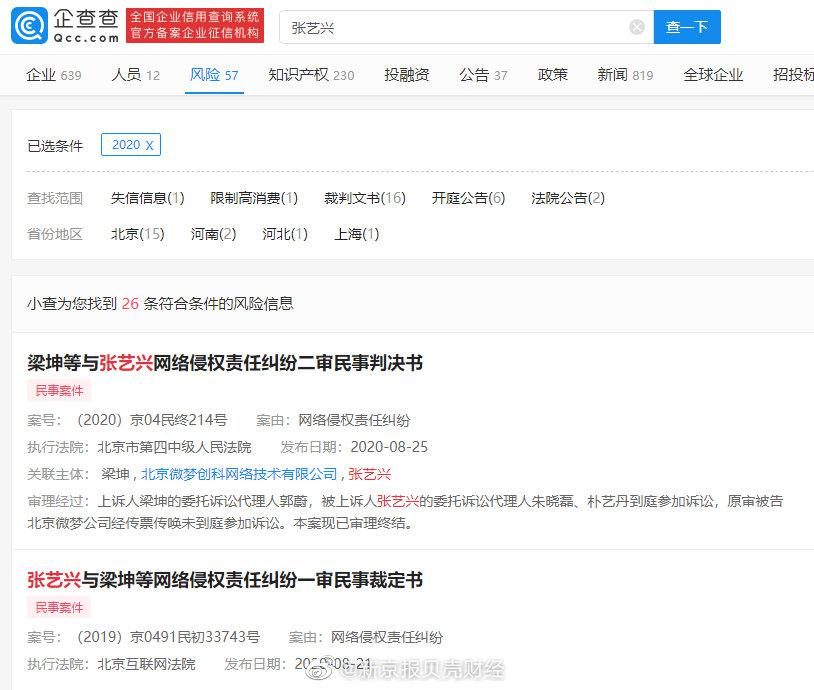Clear the search box with the X icon
The width and height of the screenshot is (814, 690).
tap(637, 26)
